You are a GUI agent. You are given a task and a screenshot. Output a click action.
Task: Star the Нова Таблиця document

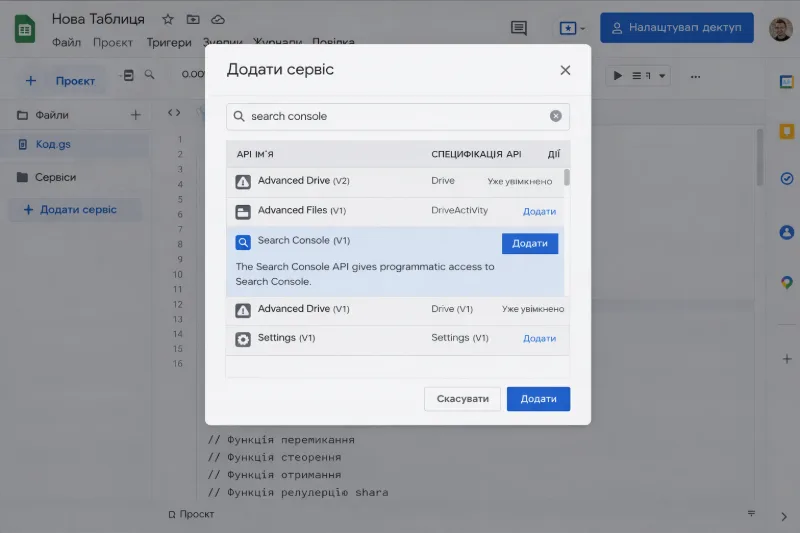(167, 19)
